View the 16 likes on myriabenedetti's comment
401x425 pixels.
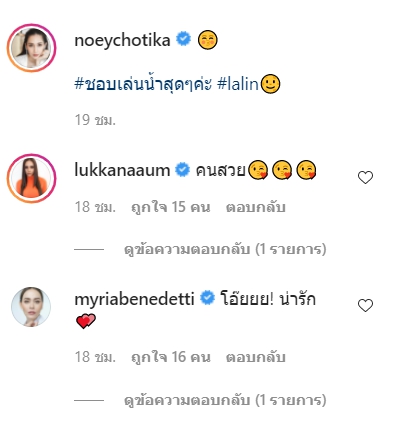click(x=171, y=357)
